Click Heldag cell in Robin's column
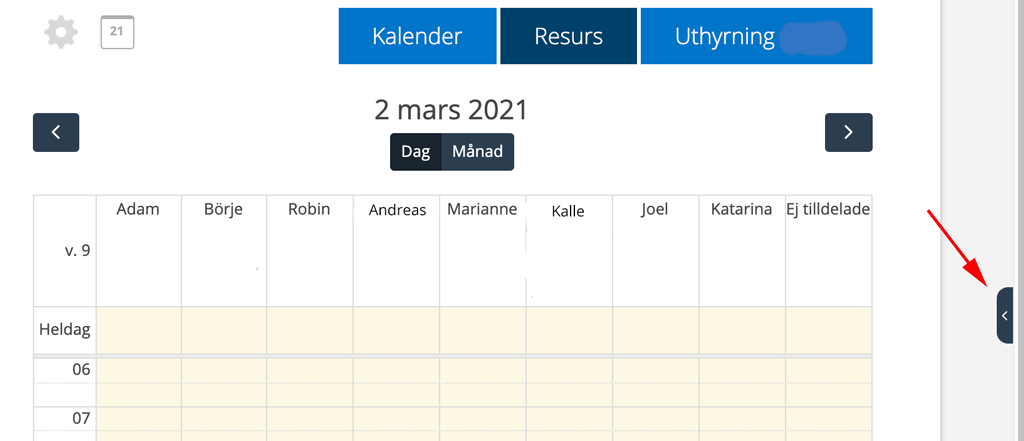The height and width of the screenshot is (441, 1024). tap(310, 331)
